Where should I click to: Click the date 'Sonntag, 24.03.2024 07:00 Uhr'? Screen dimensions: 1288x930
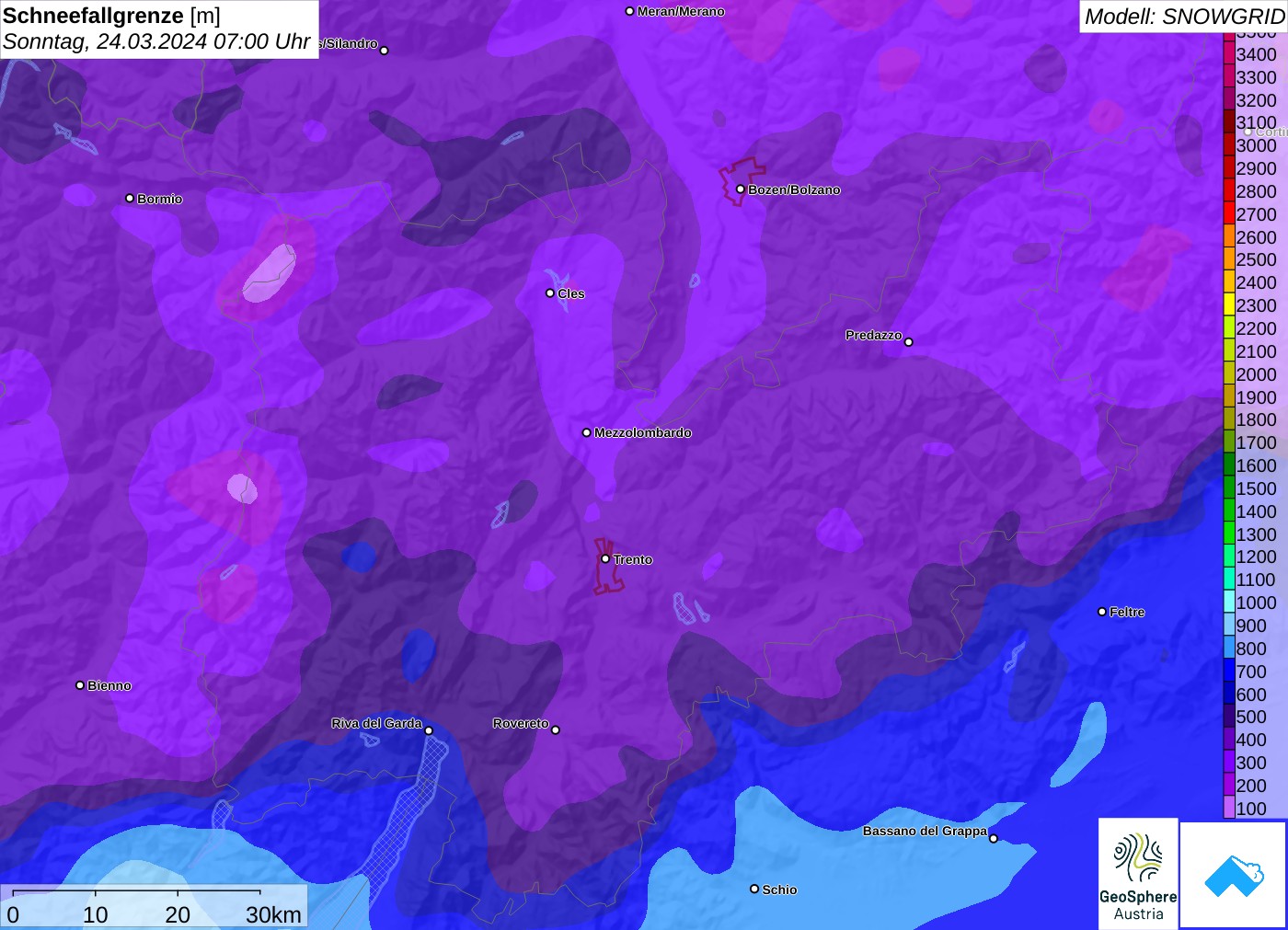(156, 41)
